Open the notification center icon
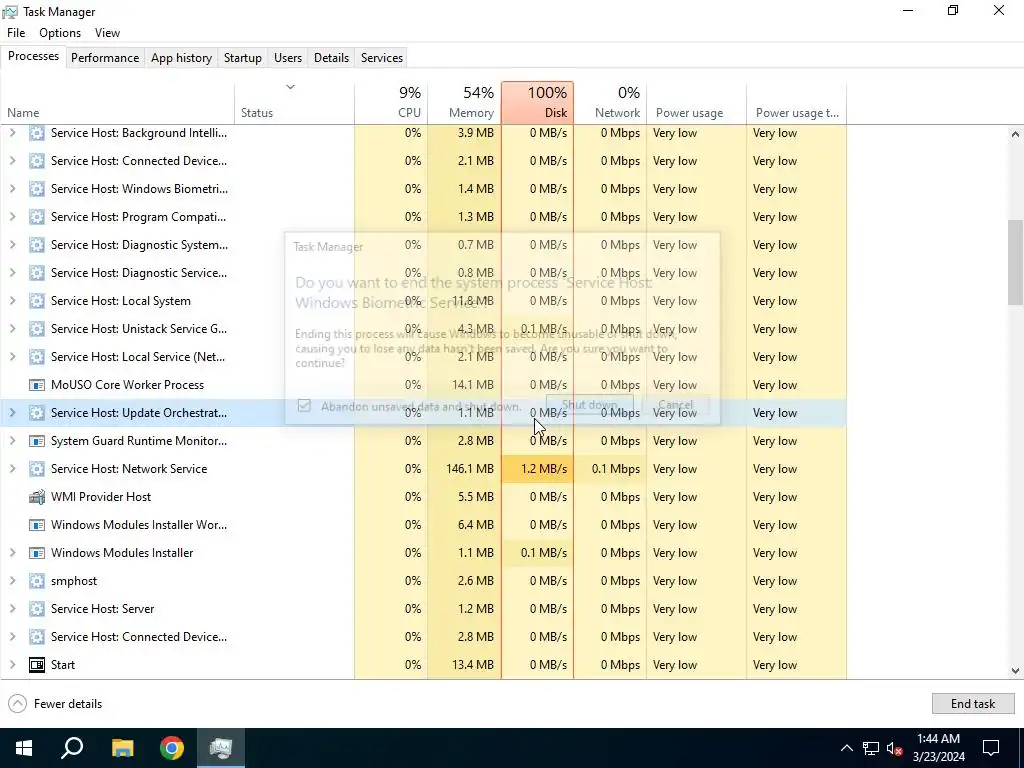The image size is (1024, 768). point(991,748)
